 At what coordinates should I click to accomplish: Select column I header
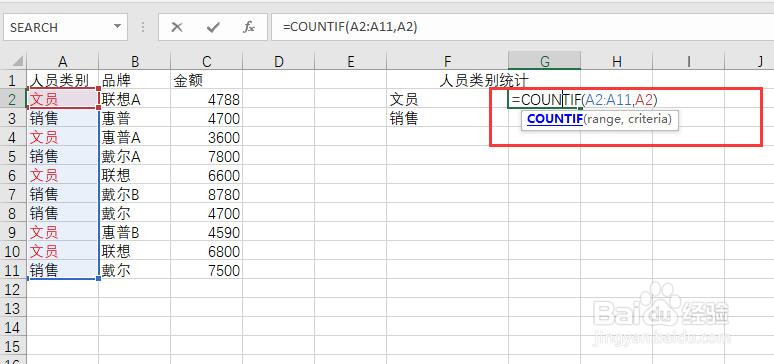(689, 61)
